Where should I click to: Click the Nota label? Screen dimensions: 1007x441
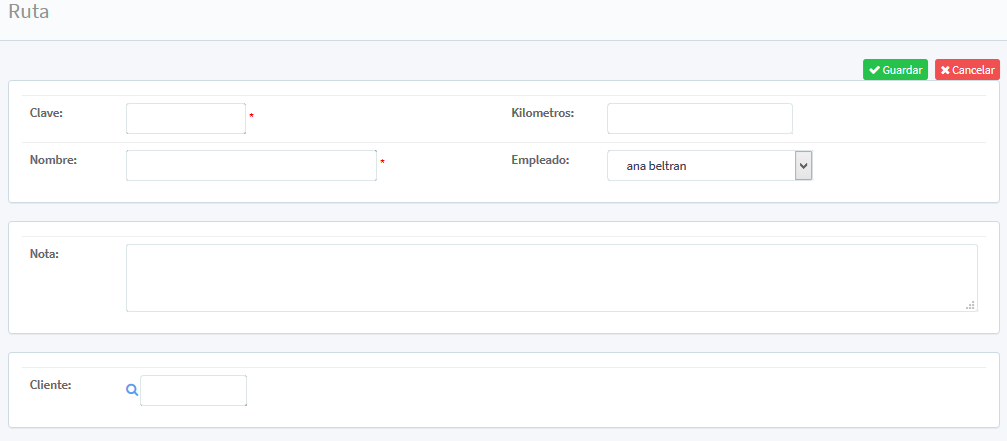(x=45, y=254)
